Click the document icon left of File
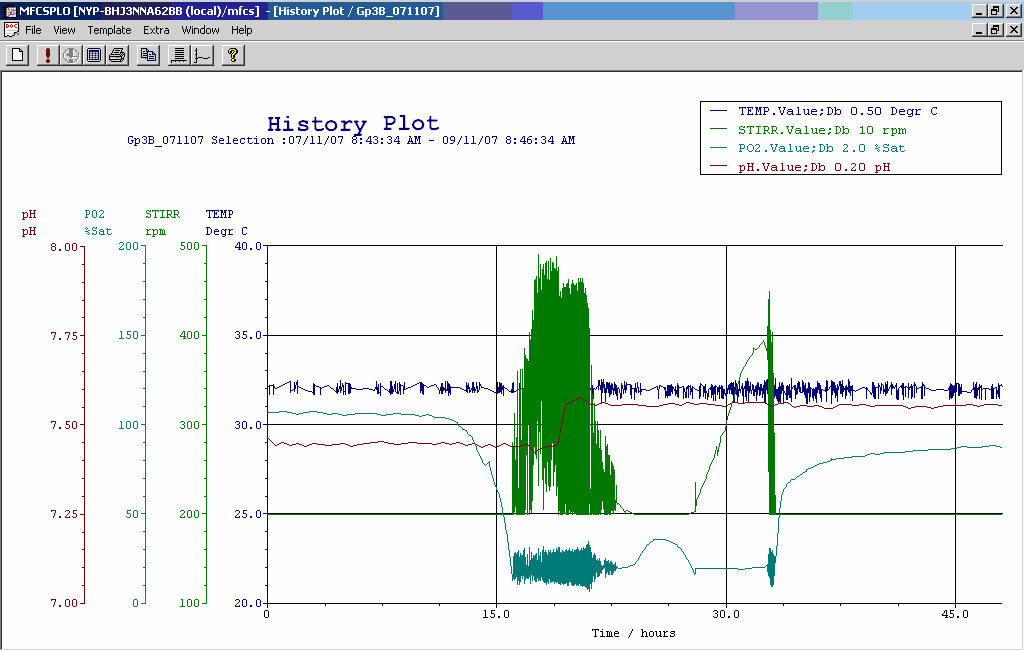Image resolution: width=1024 pixels, height=650 pixels. 11,30
